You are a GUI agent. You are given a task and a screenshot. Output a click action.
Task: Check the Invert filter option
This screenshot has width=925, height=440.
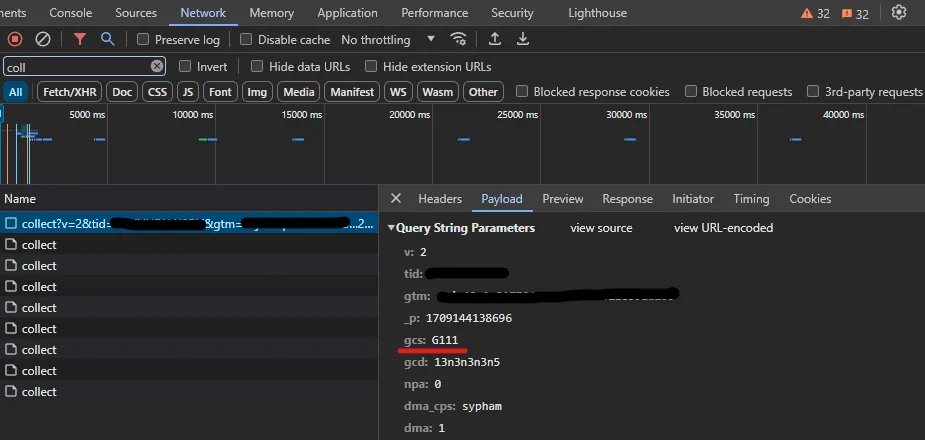tap(185, 66)
